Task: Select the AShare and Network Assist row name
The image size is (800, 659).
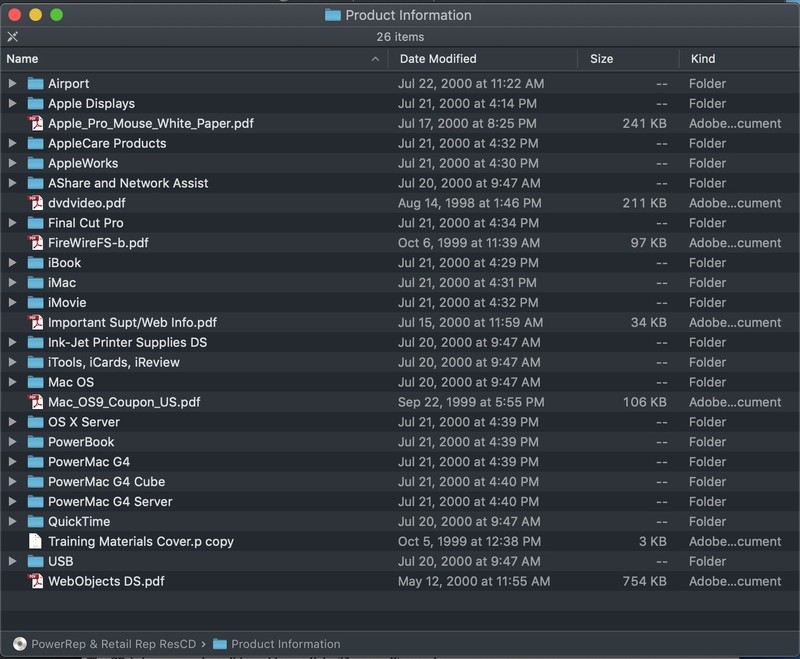Action: coord(128,183)
